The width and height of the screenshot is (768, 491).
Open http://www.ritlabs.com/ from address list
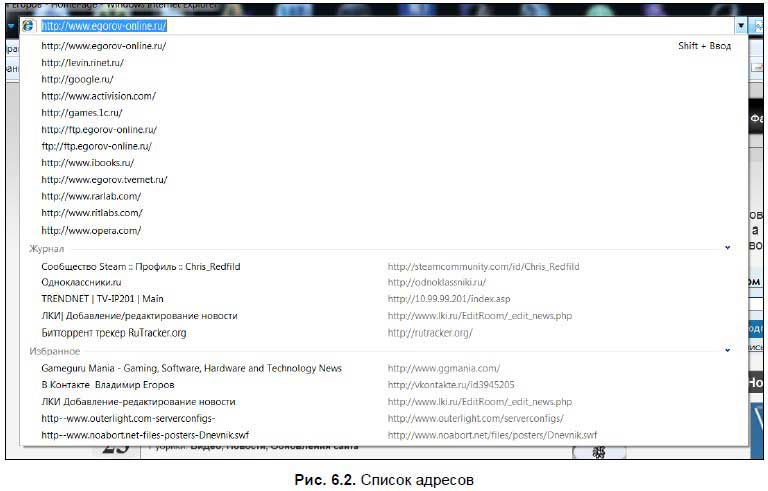(92, 213)
